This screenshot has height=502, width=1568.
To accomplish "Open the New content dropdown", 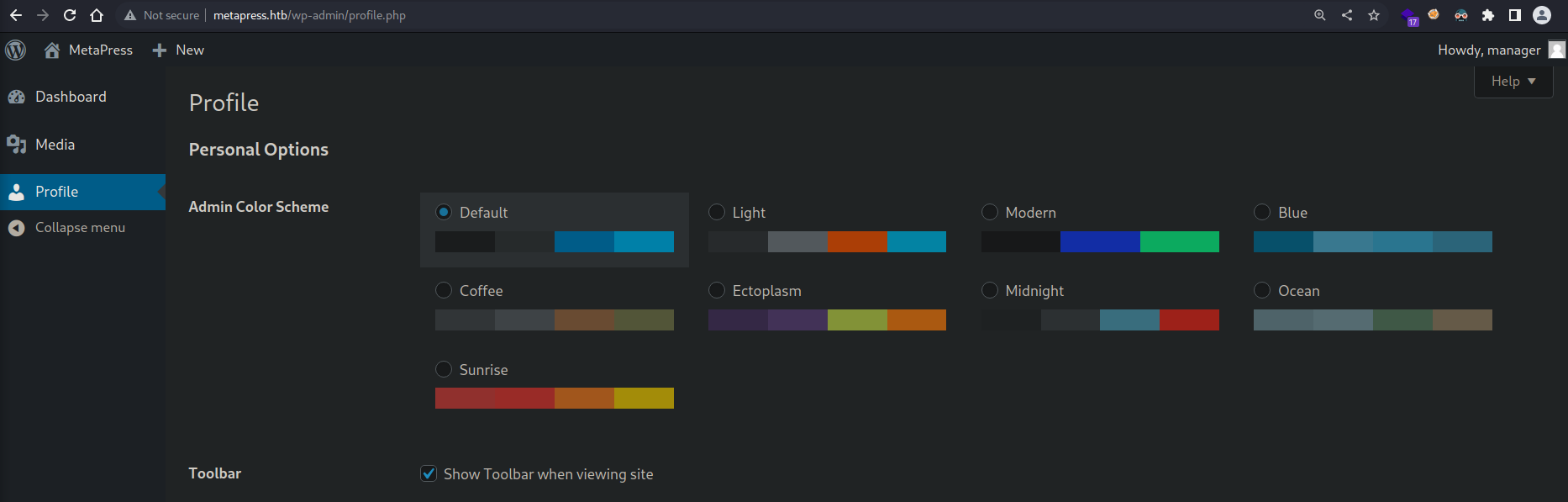I will (179, 50).
